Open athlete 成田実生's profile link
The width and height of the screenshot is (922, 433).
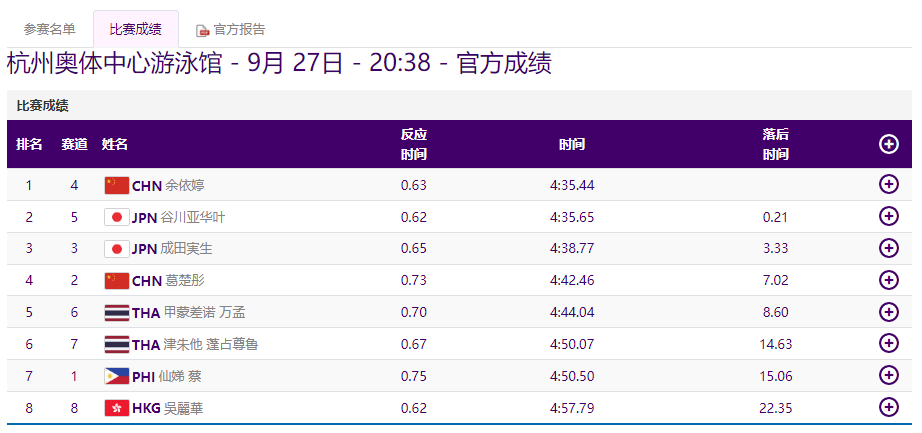pos(186,249)
